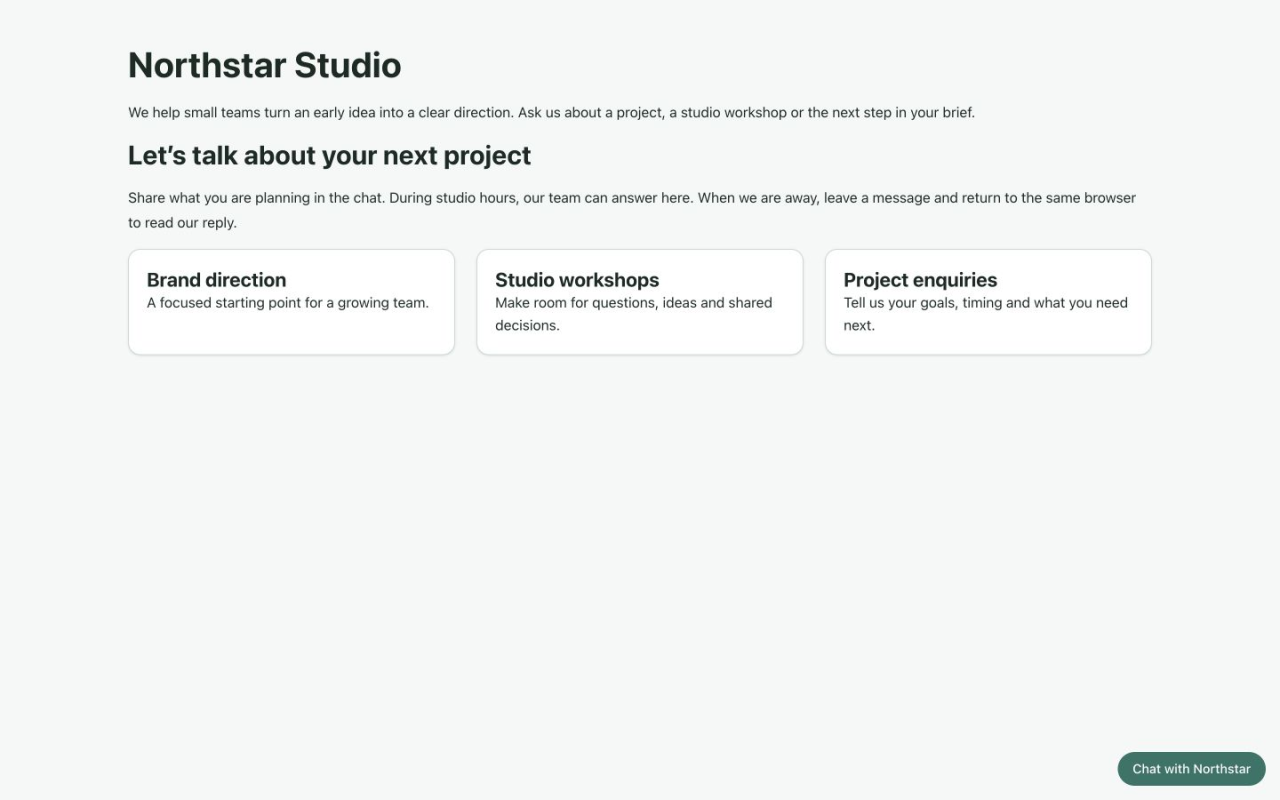The width and height of the screenshot is (1280, 800).
Task: Click text 'Make room for questions, ideas and shared decisions.'
Action: click(634, 314)
